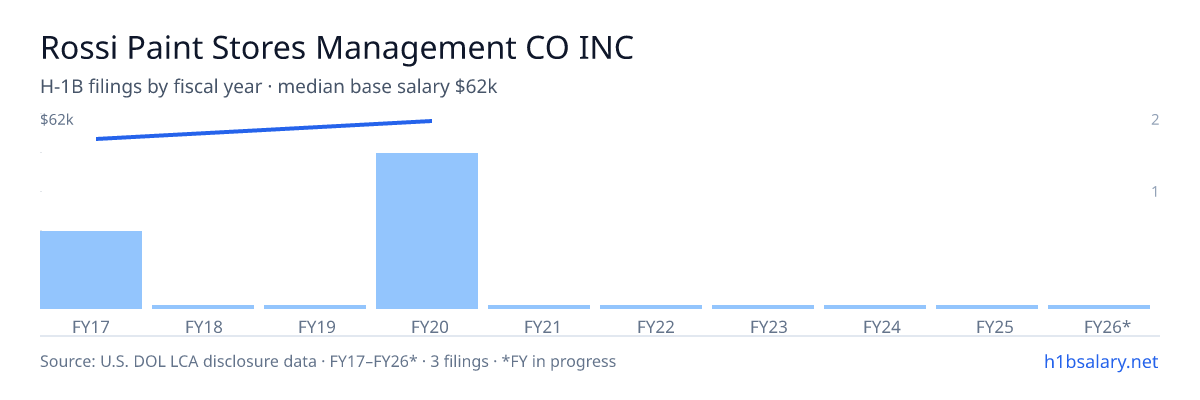Click the tall FY20 filings bar
This screenshot has height=400, width=1200.
point(427,231)
